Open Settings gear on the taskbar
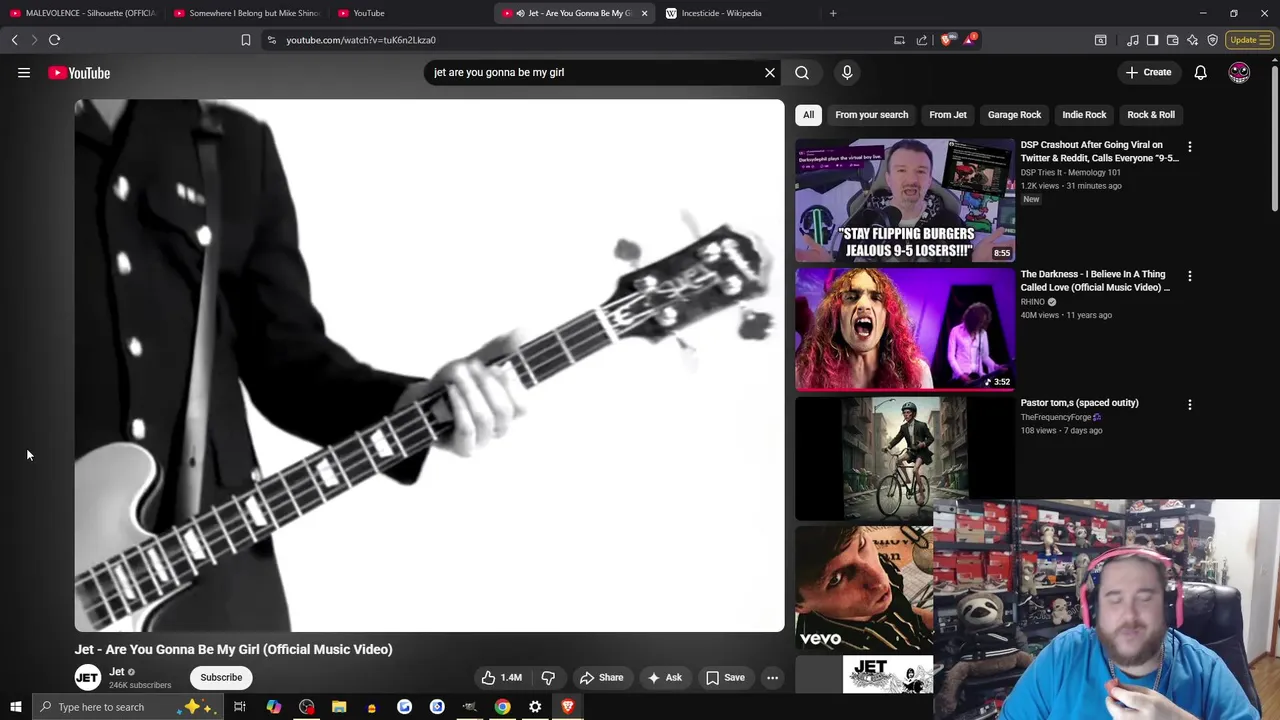The height and width of the screenshot is (720, 1280). click(x=535, y=707)
